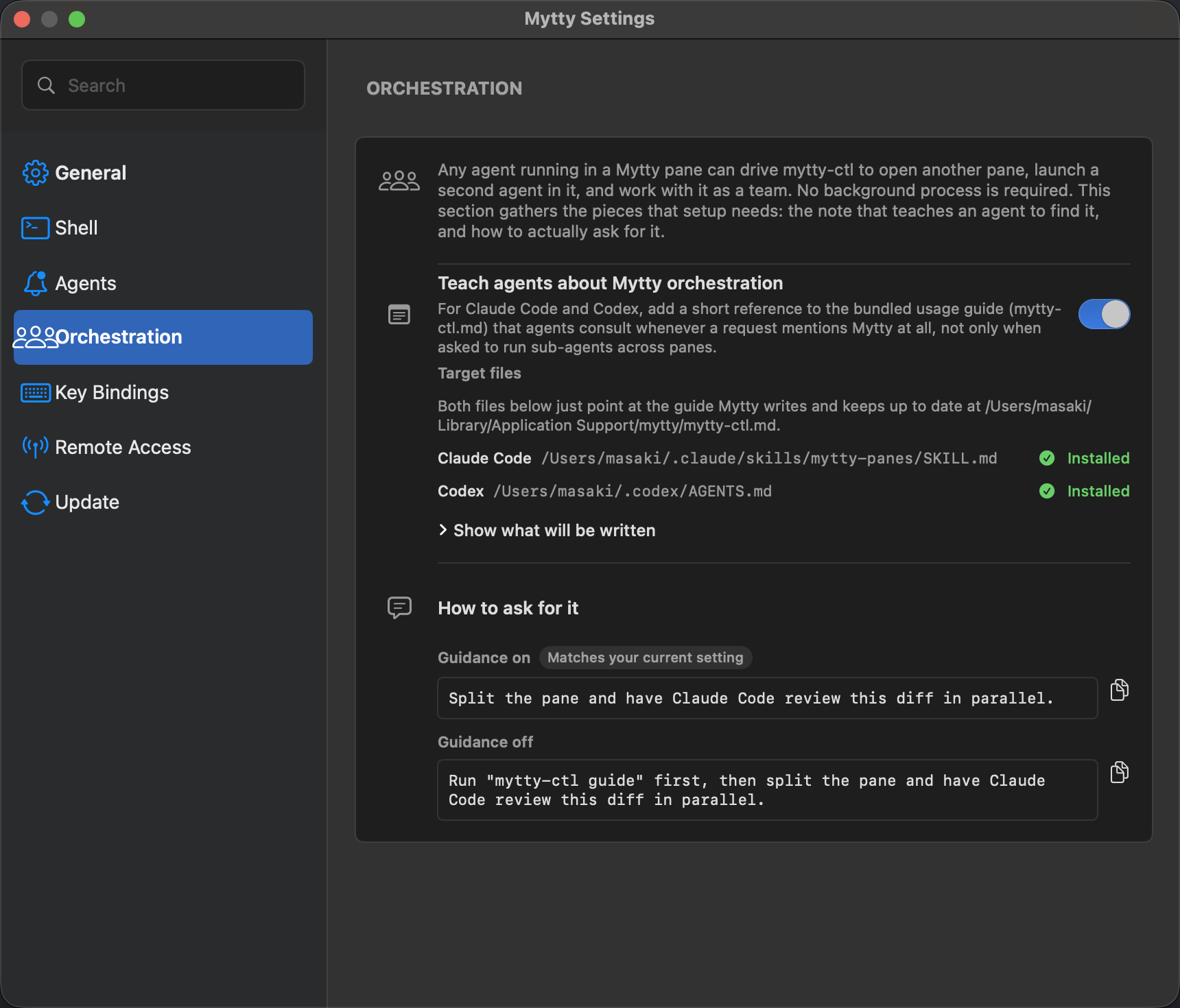The width and height of the screenshot is (1180, 1008).
Task: Expand Show what will be written
Action: [x=547, y=530]
